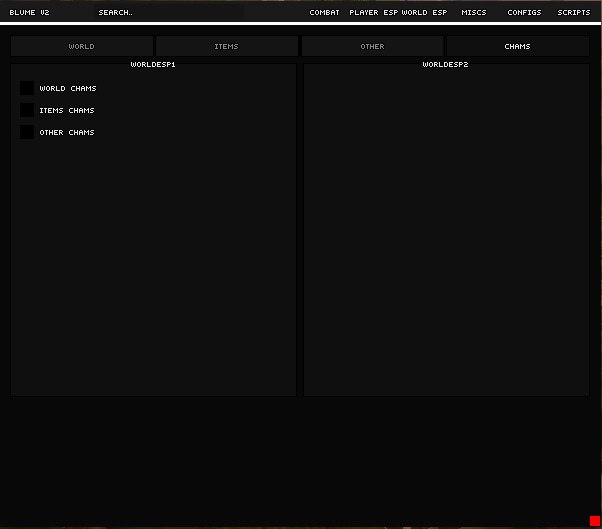Viewport: 602px width, 529px height.
Task: Select World ESP in top navigation
Action: point(425,13)
